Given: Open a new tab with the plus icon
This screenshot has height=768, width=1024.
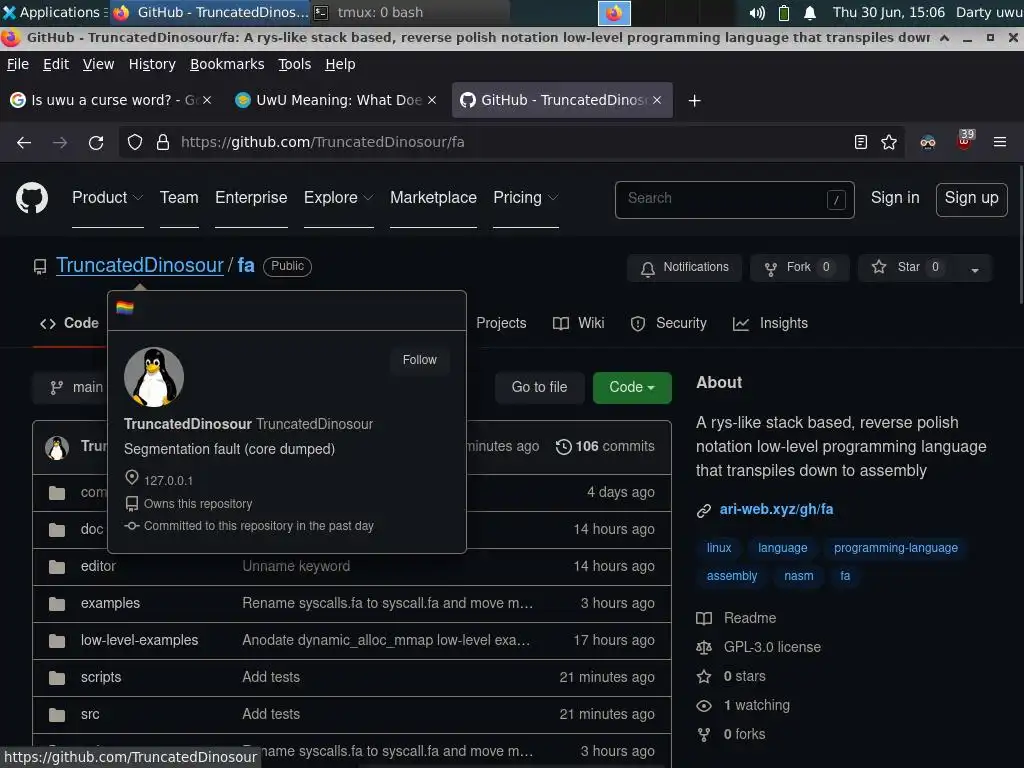Looking at the screenshot, I should [x=695, y=101].
